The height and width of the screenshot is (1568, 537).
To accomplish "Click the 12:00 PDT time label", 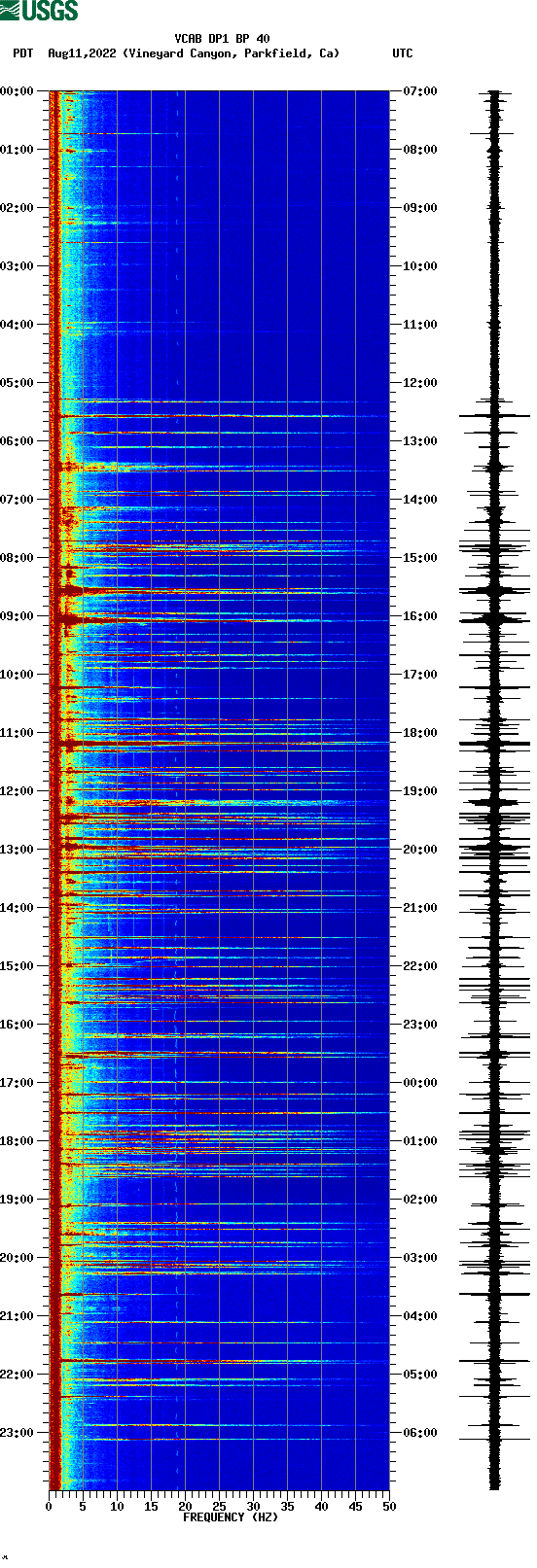I will pos(17,791).
